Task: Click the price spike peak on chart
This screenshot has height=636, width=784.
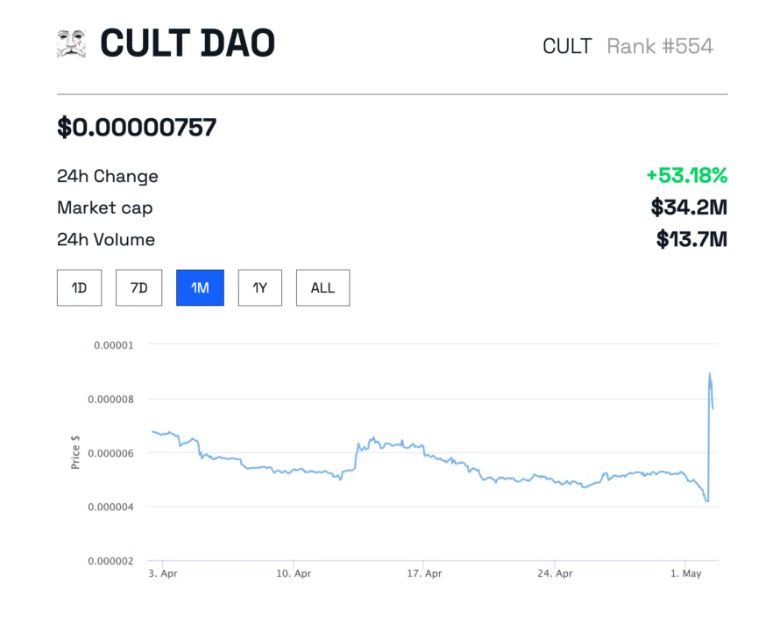Action: click(710, 374)
